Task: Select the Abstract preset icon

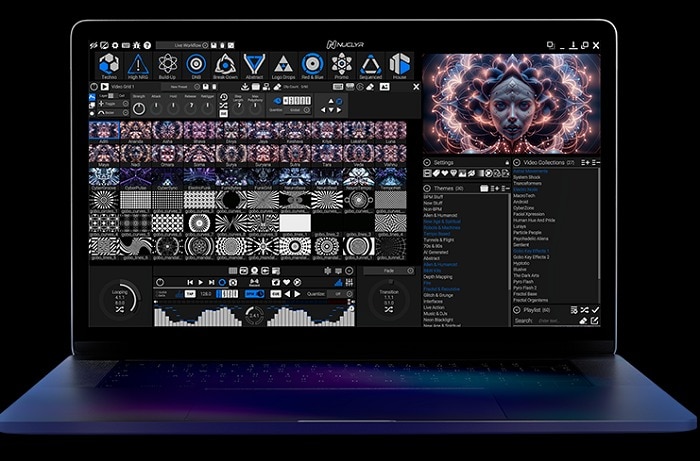Action: click(x=254, y=64)
